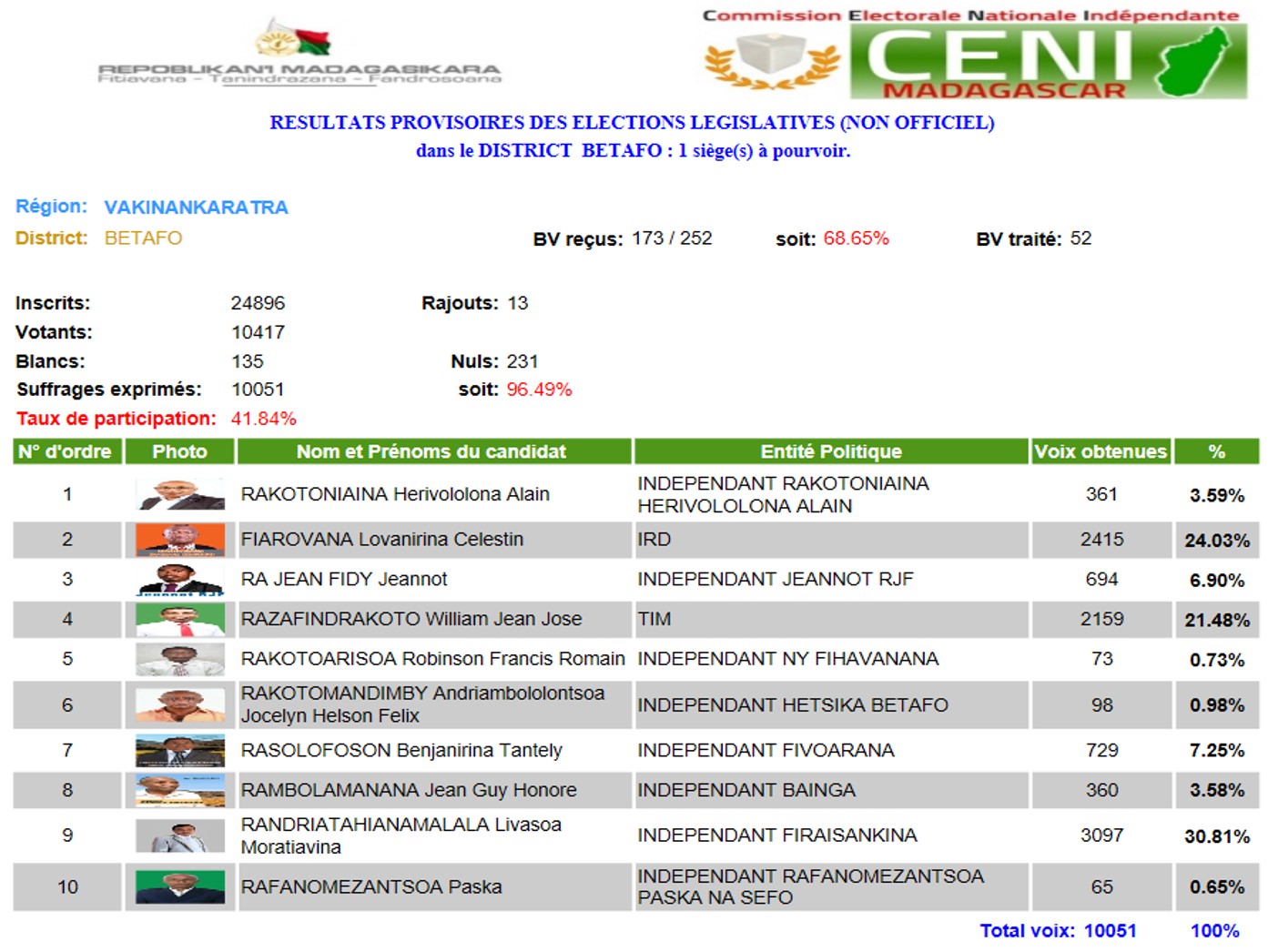The width and height of the screenshot is (1278, 952).
Task: Click entity 'INDEPENDANT HETSIKA BETAFO'
Action: (x=793, y=705)
